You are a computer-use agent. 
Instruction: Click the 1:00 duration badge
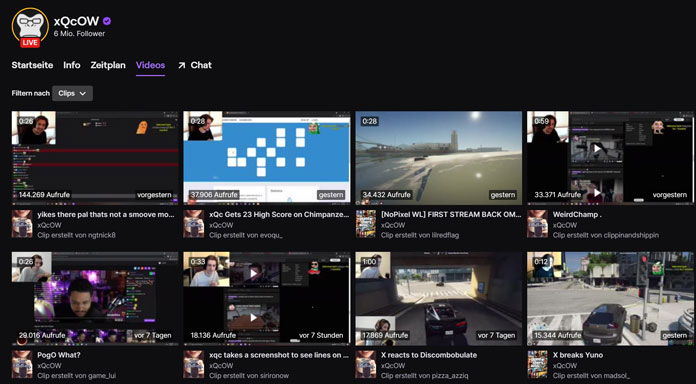coord(369,262)
